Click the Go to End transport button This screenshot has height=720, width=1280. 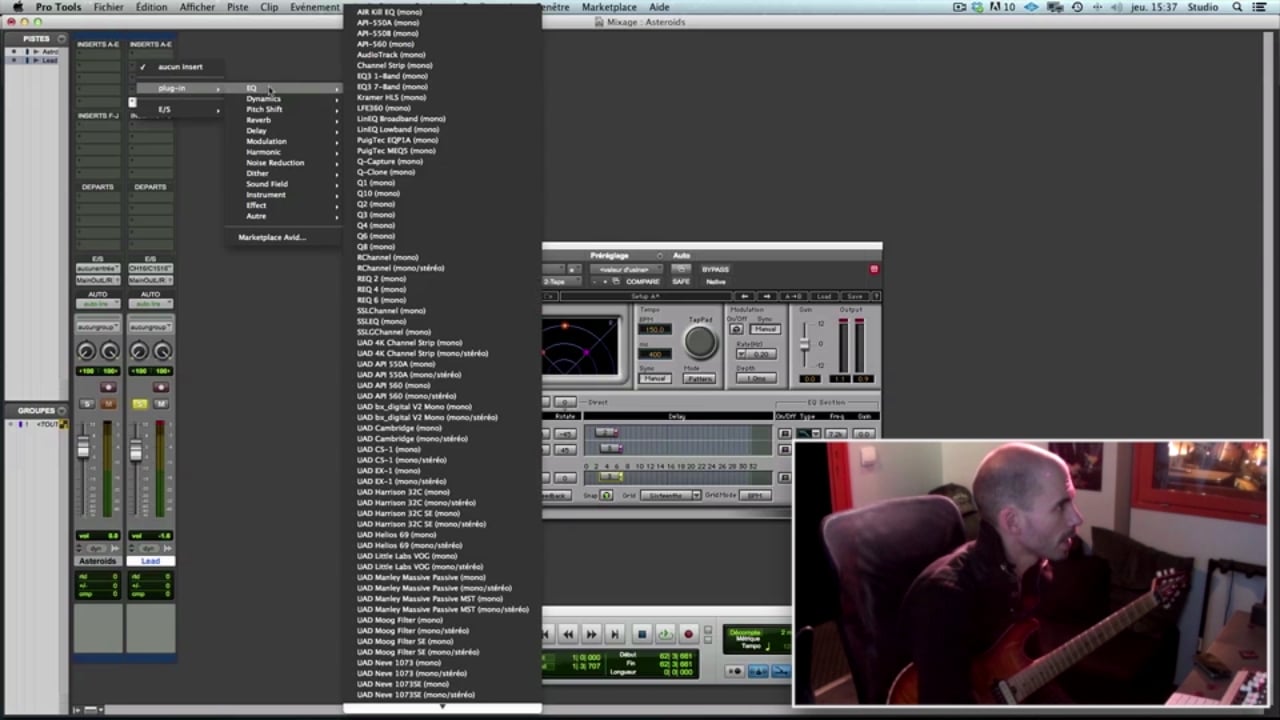(615, 634)
